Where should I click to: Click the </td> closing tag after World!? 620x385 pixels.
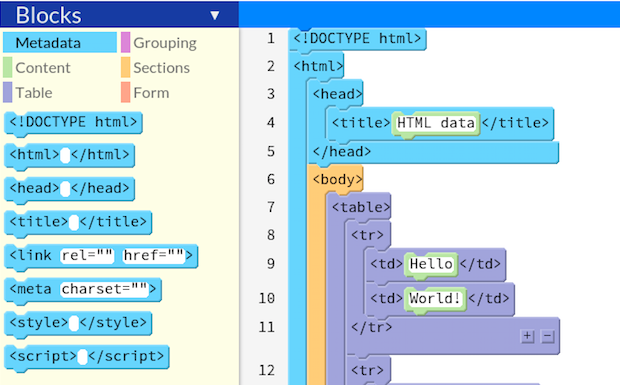pos(488,298)
